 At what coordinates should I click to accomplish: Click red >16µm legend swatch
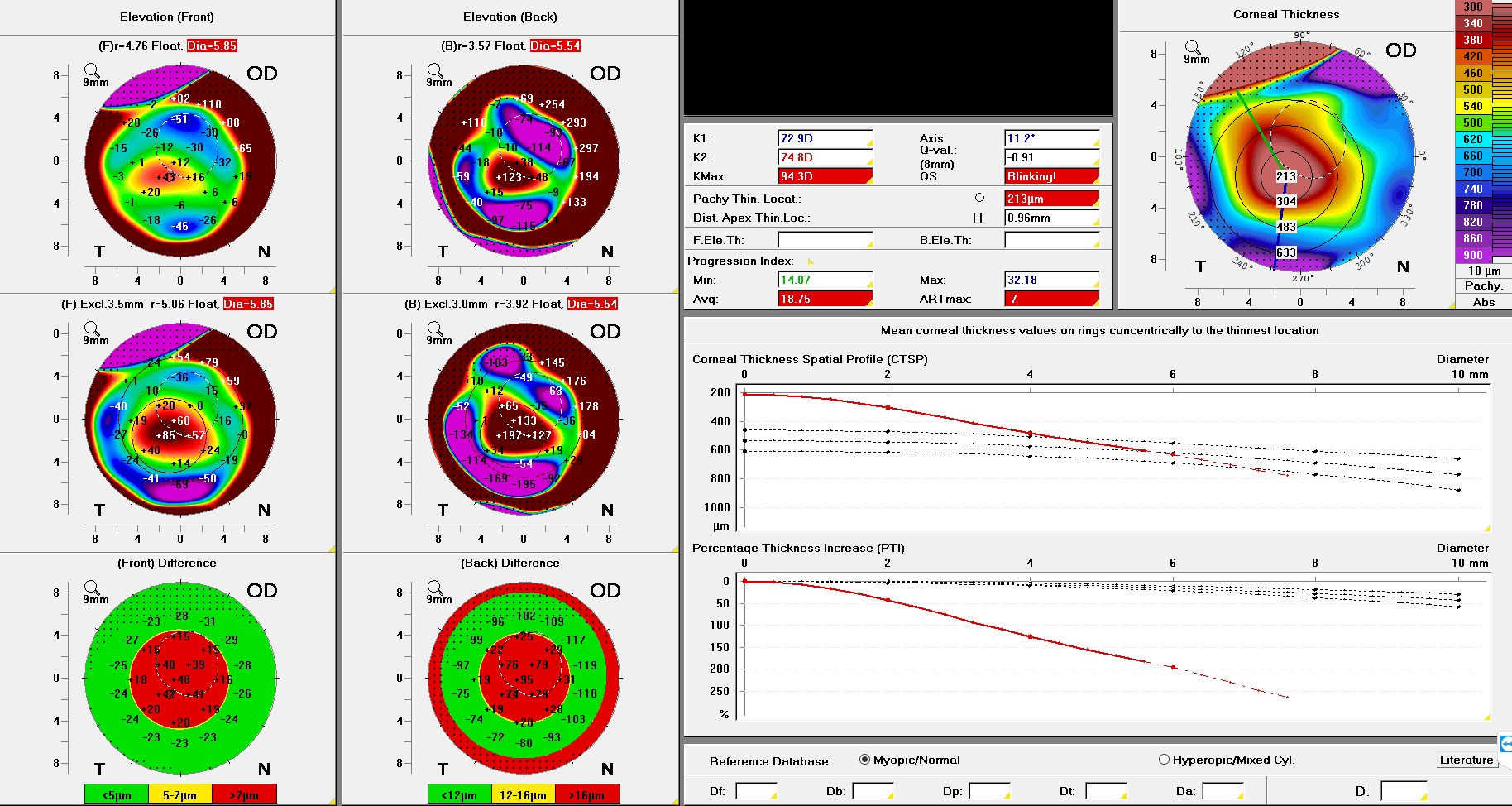click(x=587, y=794)
